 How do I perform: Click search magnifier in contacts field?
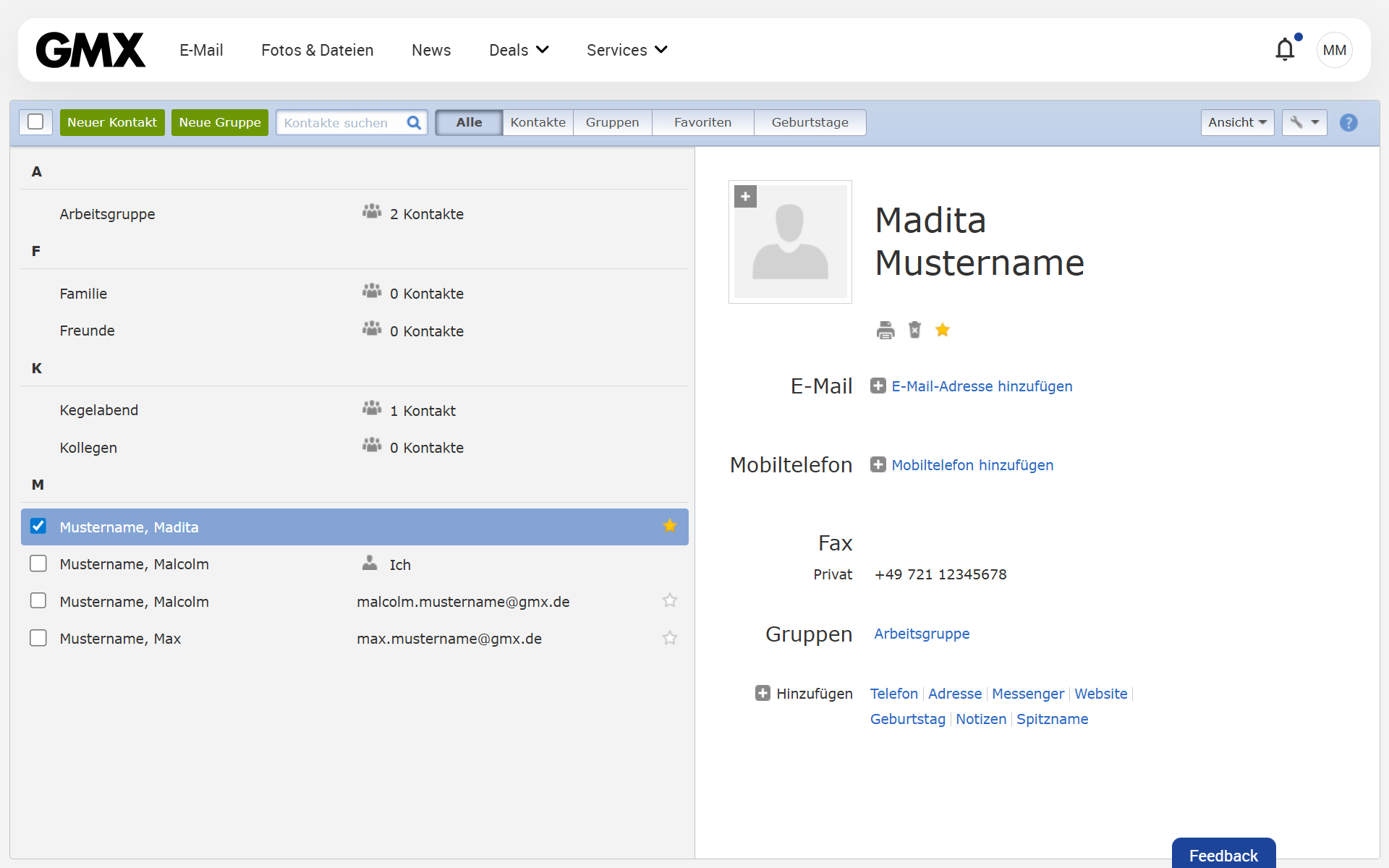click(x=414, y=123)
